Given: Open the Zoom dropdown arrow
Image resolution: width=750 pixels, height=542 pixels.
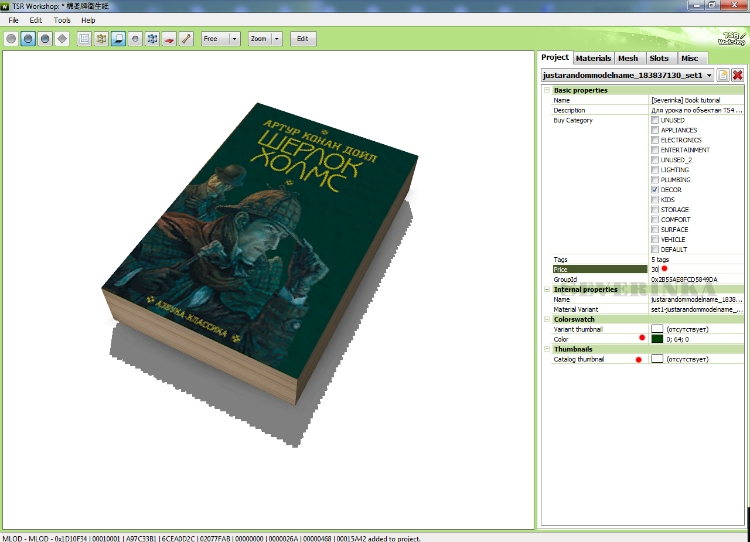Looking at the screenshot, I should [278, 39].
